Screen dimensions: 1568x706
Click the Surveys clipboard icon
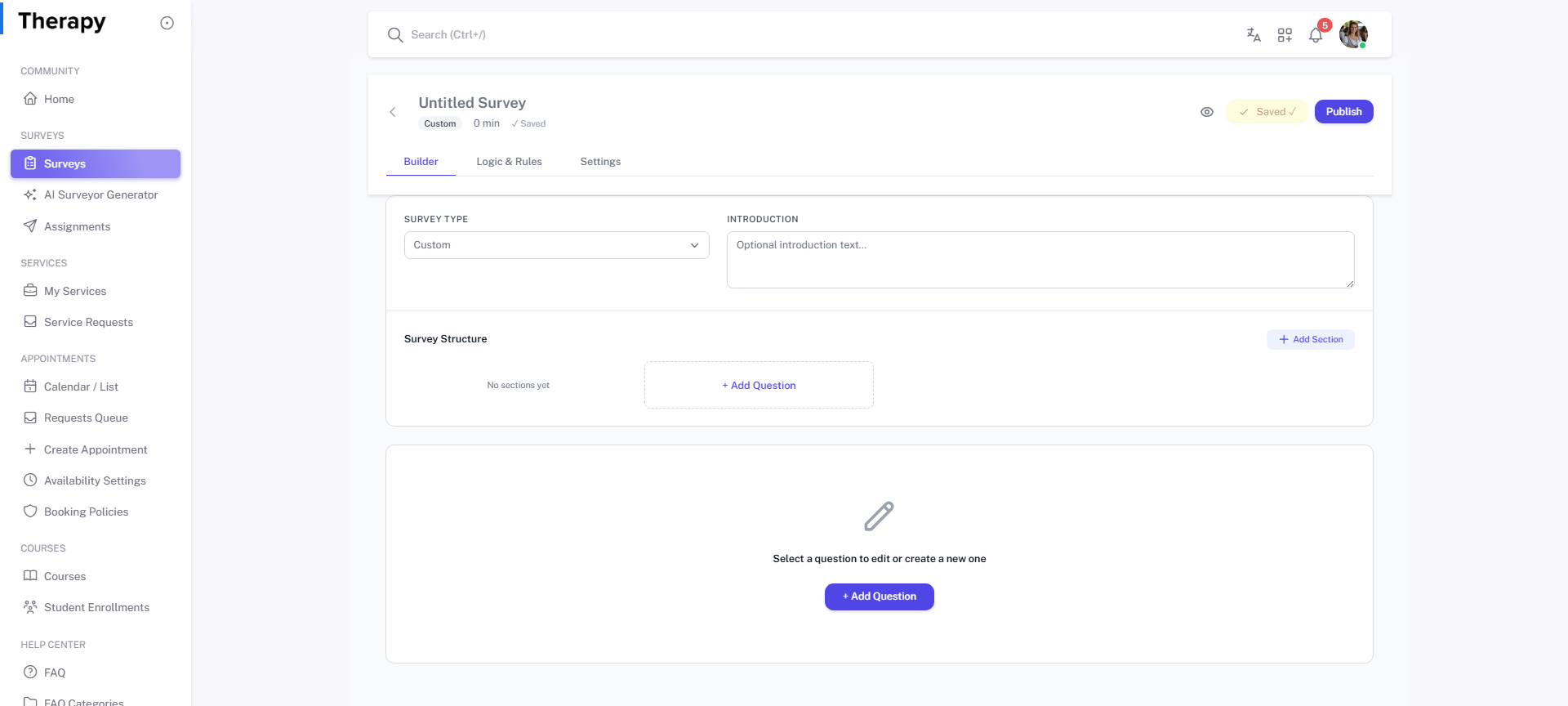click(30, 163)
